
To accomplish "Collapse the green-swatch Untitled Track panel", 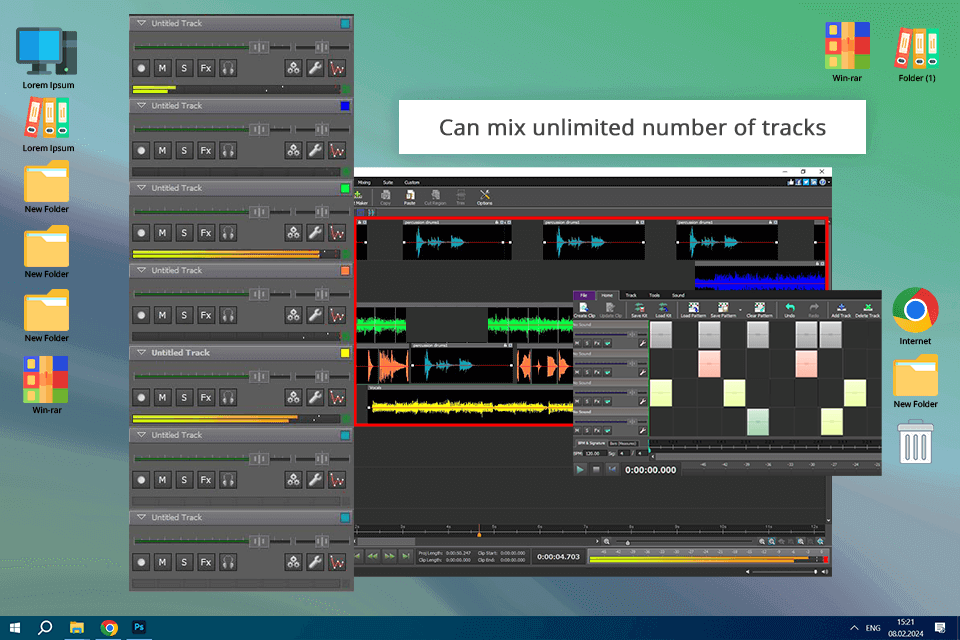I will [x=141, y=187].
